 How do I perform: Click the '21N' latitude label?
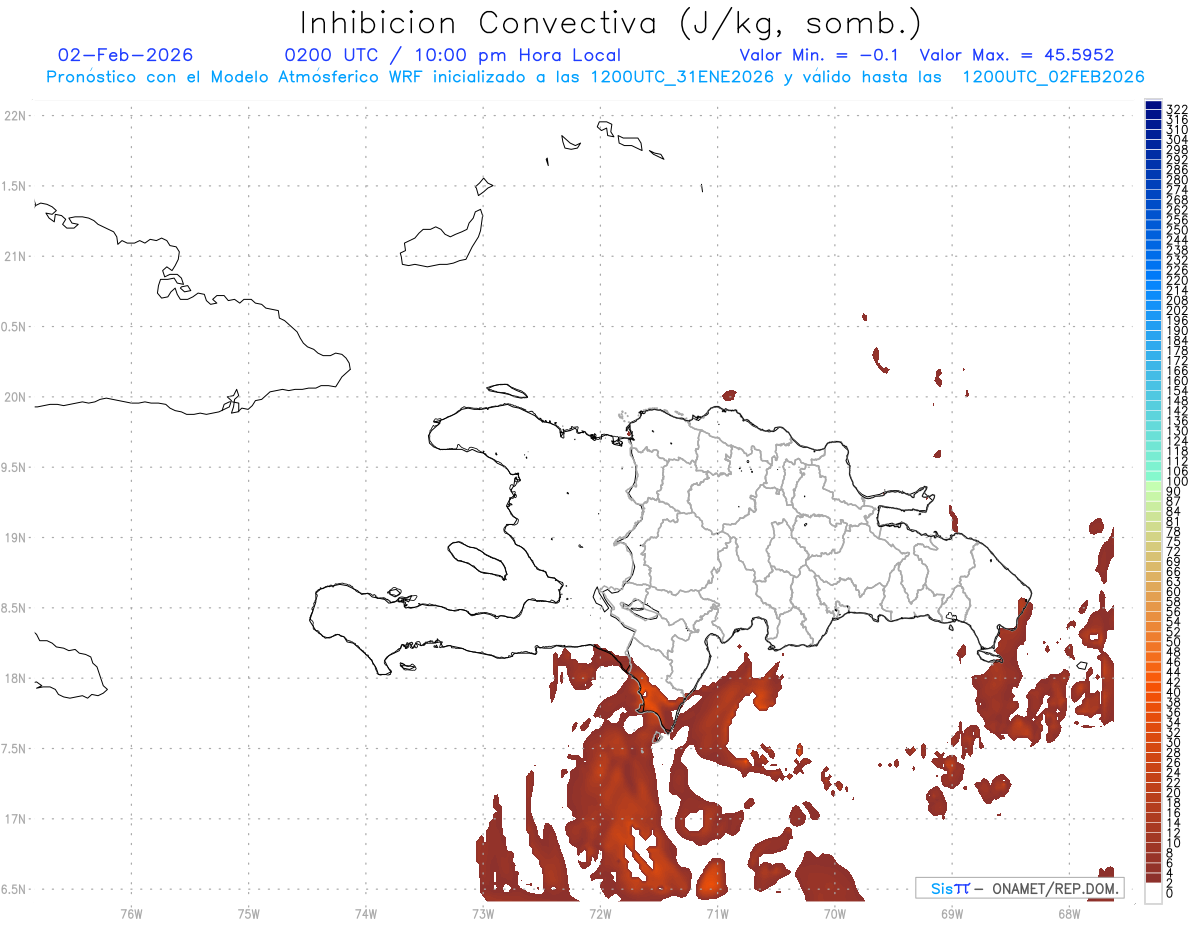click(x=14, y=256)
